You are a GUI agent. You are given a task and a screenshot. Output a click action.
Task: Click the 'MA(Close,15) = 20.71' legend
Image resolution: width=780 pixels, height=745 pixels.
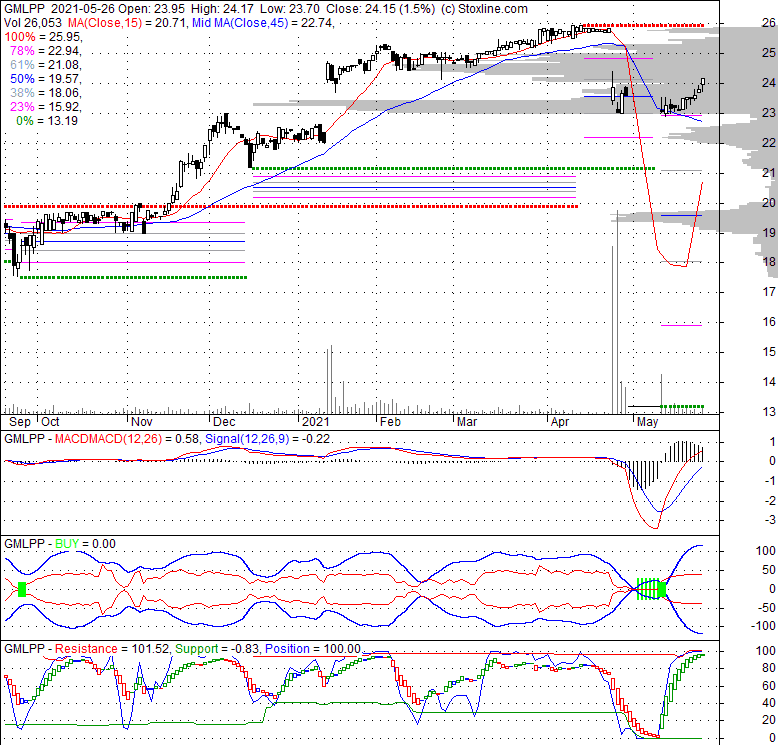point(127,23)
